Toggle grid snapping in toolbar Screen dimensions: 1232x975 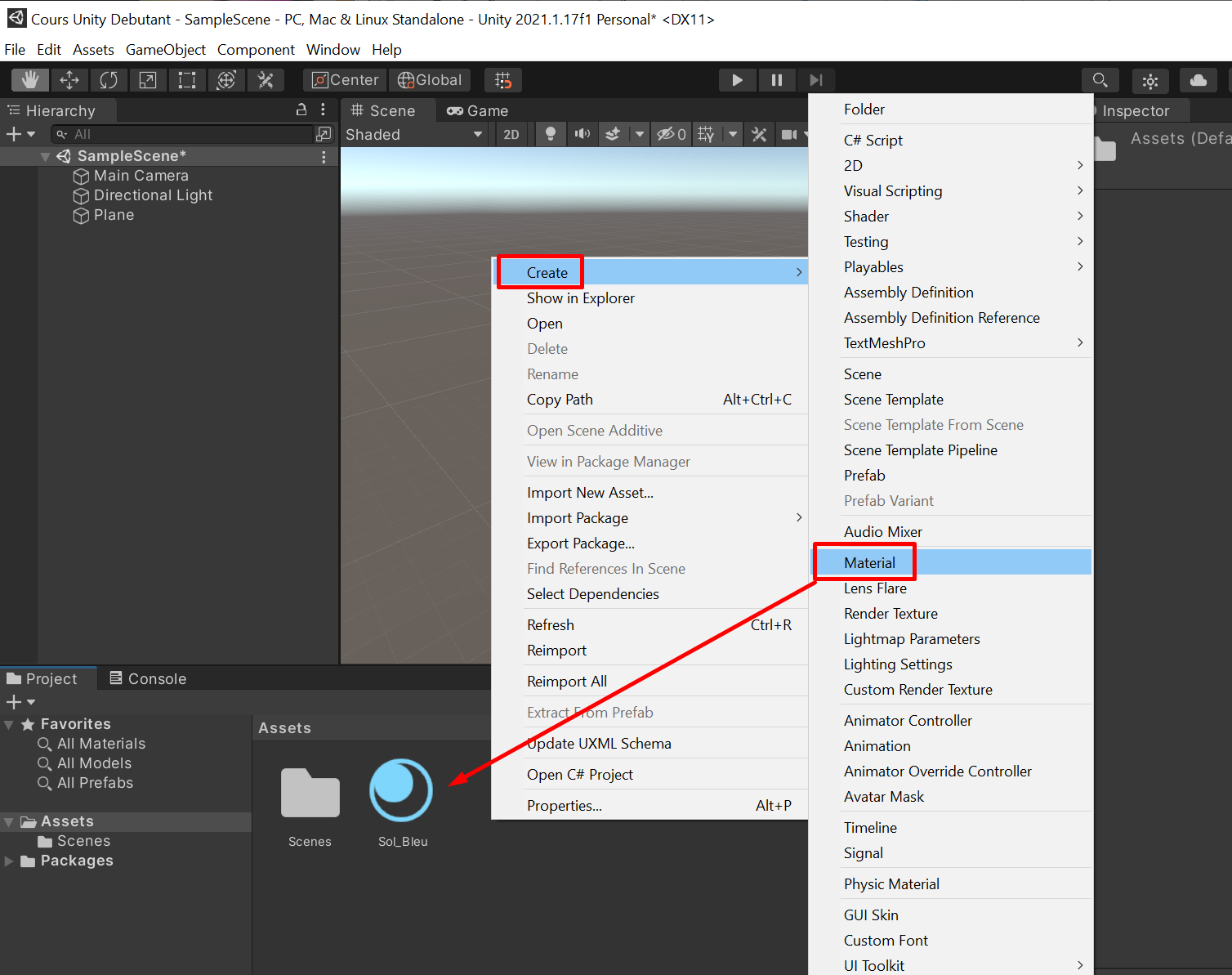coord(503,80)
